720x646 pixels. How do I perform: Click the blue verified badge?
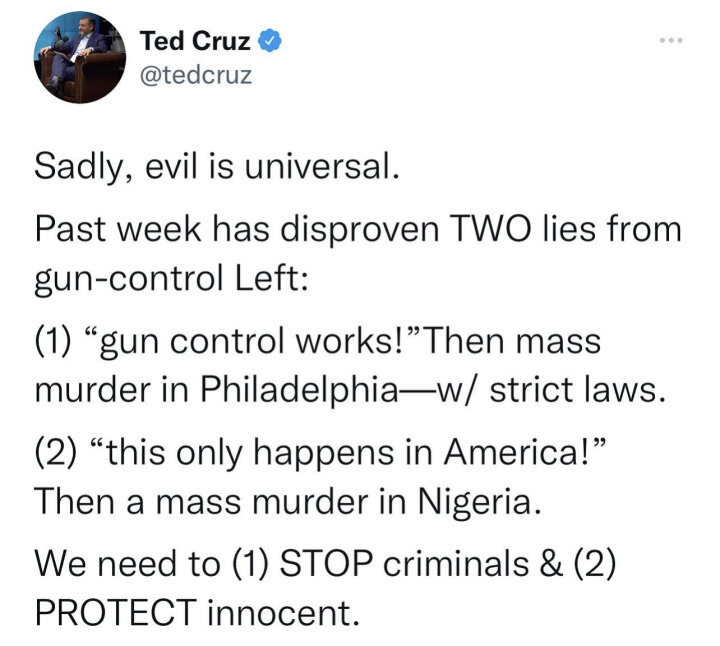tap(270, 40)
